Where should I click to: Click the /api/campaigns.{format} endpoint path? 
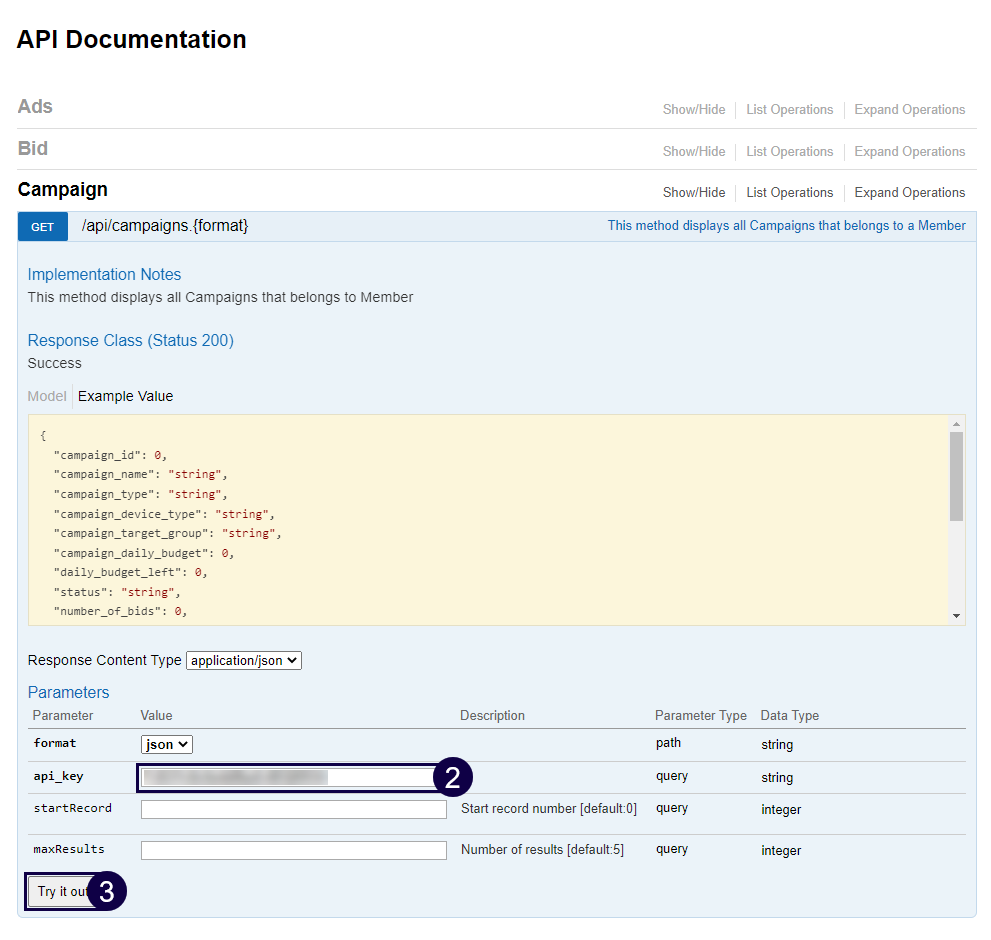165,226
